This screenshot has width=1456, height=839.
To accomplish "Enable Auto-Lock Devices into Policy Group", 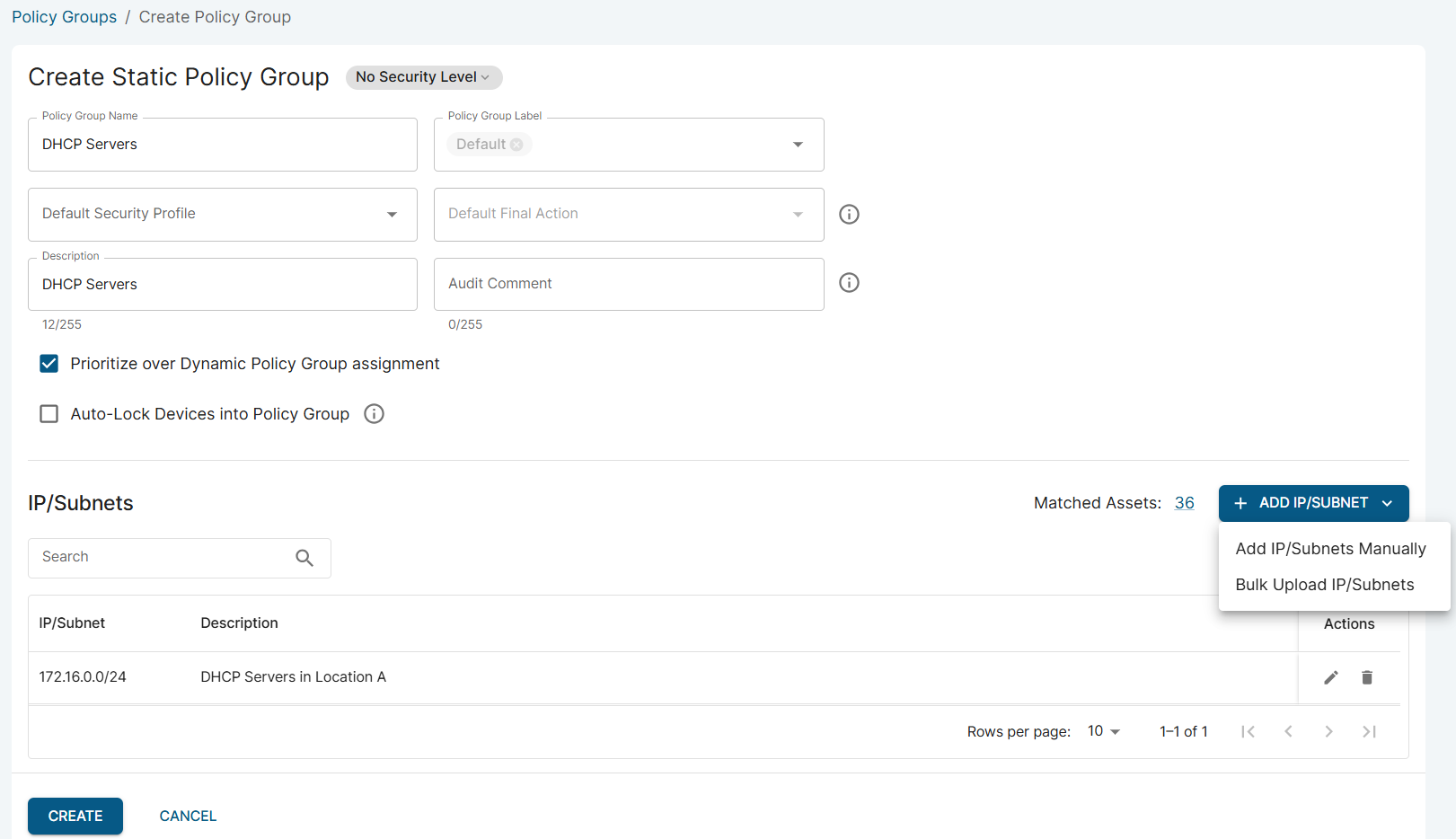I will point(49,414).
